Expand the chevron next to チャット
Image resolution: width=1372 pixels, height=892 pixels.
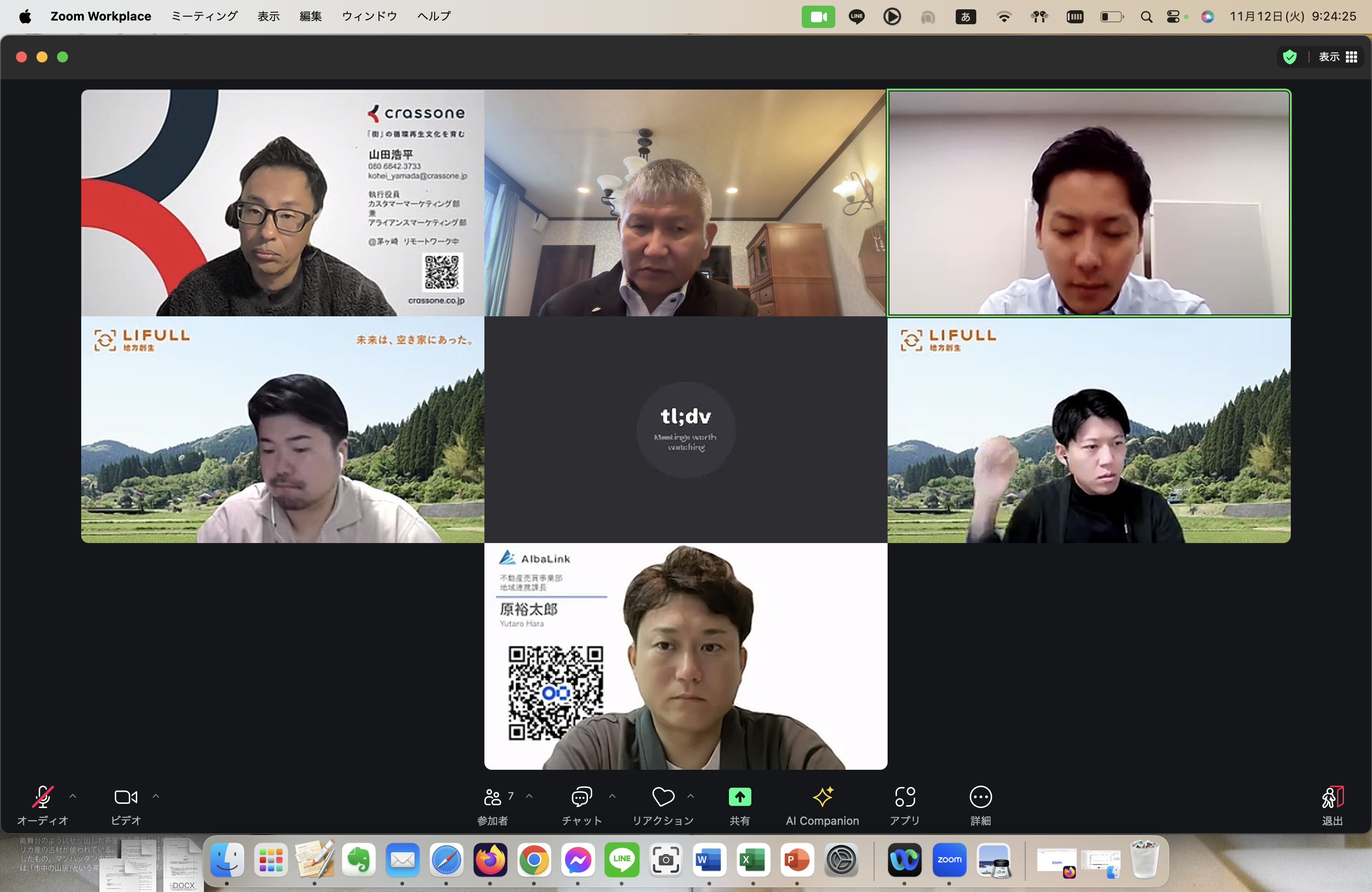point(612,796)
